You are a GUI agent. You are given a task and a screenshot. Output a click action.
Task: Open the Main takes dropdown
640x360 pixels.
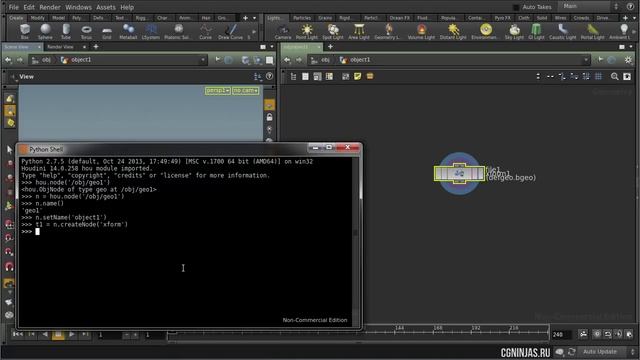[589, 7]
